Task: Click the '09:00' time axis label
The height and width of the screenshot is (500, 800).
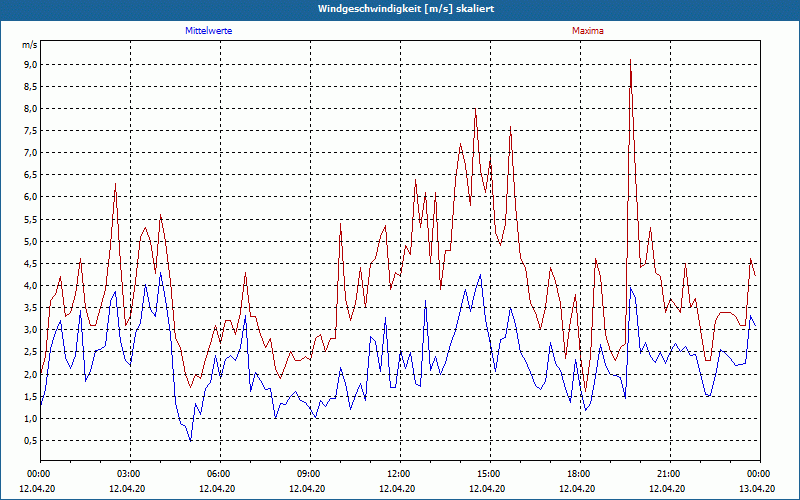Action: click(309, 474)
